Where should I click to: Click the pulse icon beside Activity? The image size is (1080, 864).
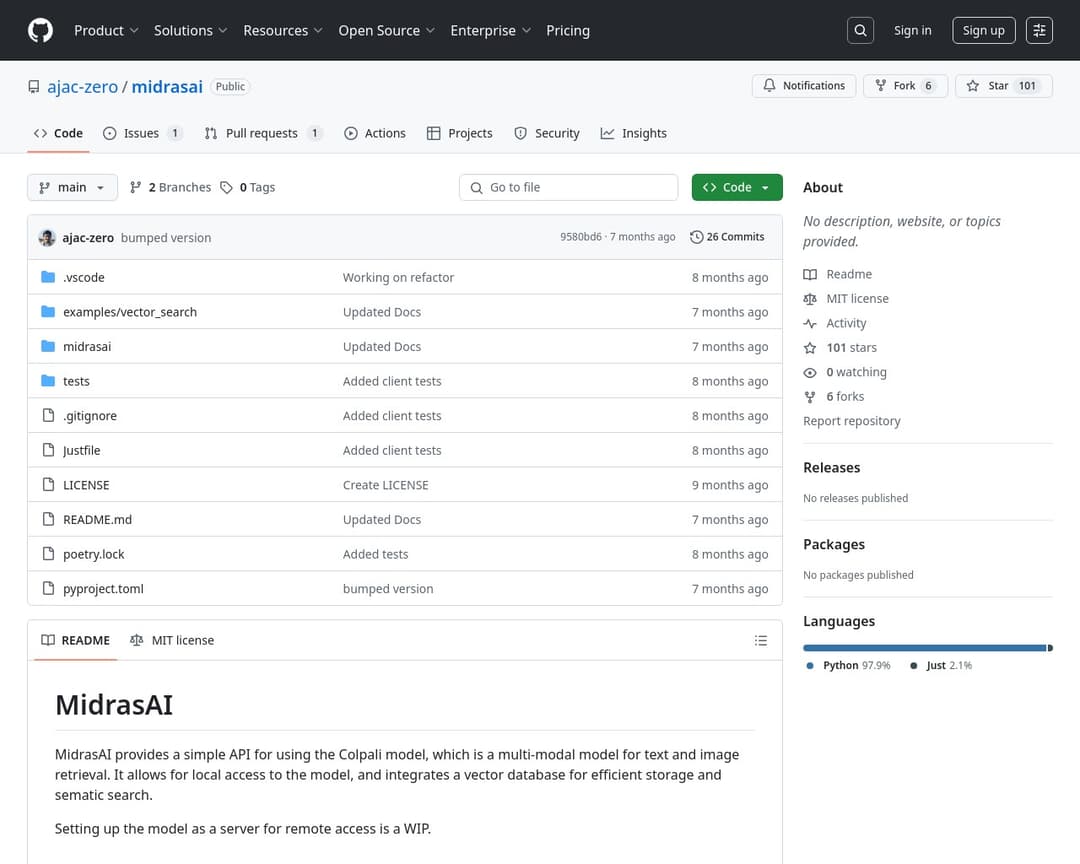point(810,324)
